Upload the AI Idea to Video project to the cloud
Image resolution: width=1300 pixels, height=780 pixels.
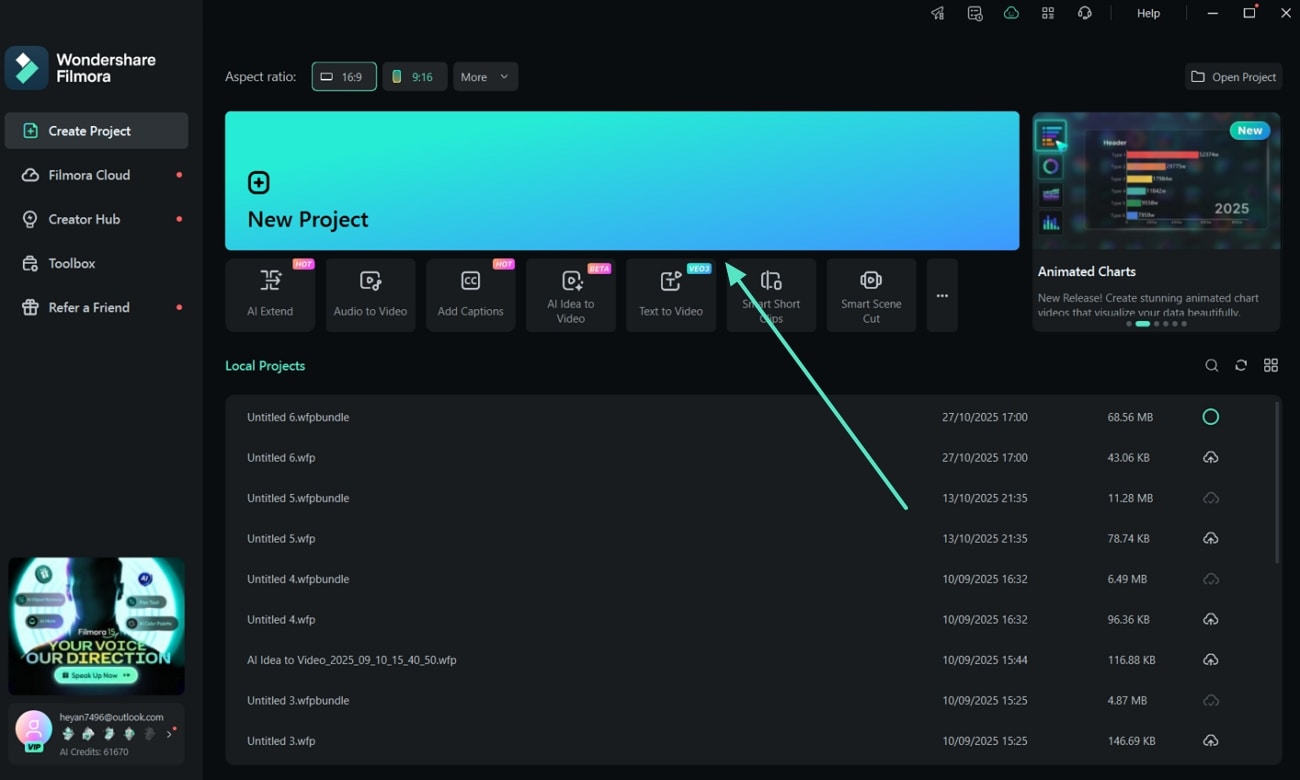pyautogui.click(x=1210, y=660)
